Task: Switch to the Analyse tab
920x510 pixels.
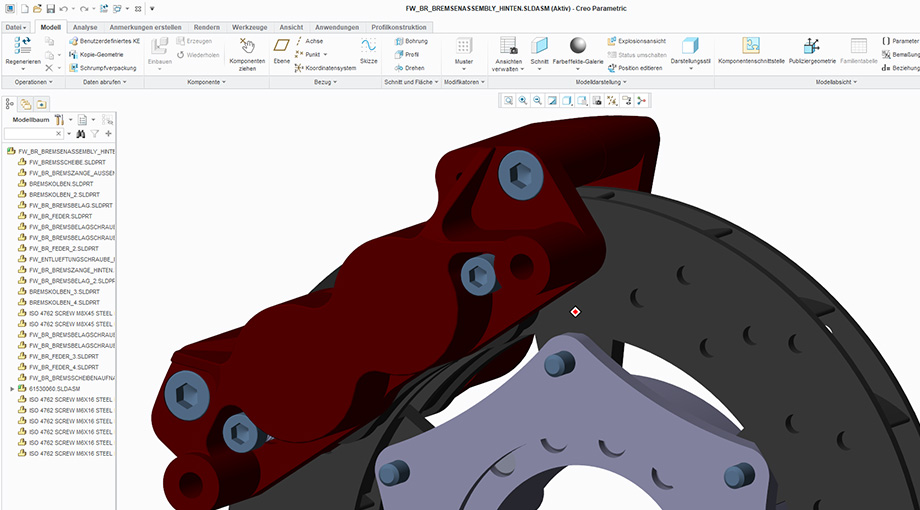Action: [85, 27]
